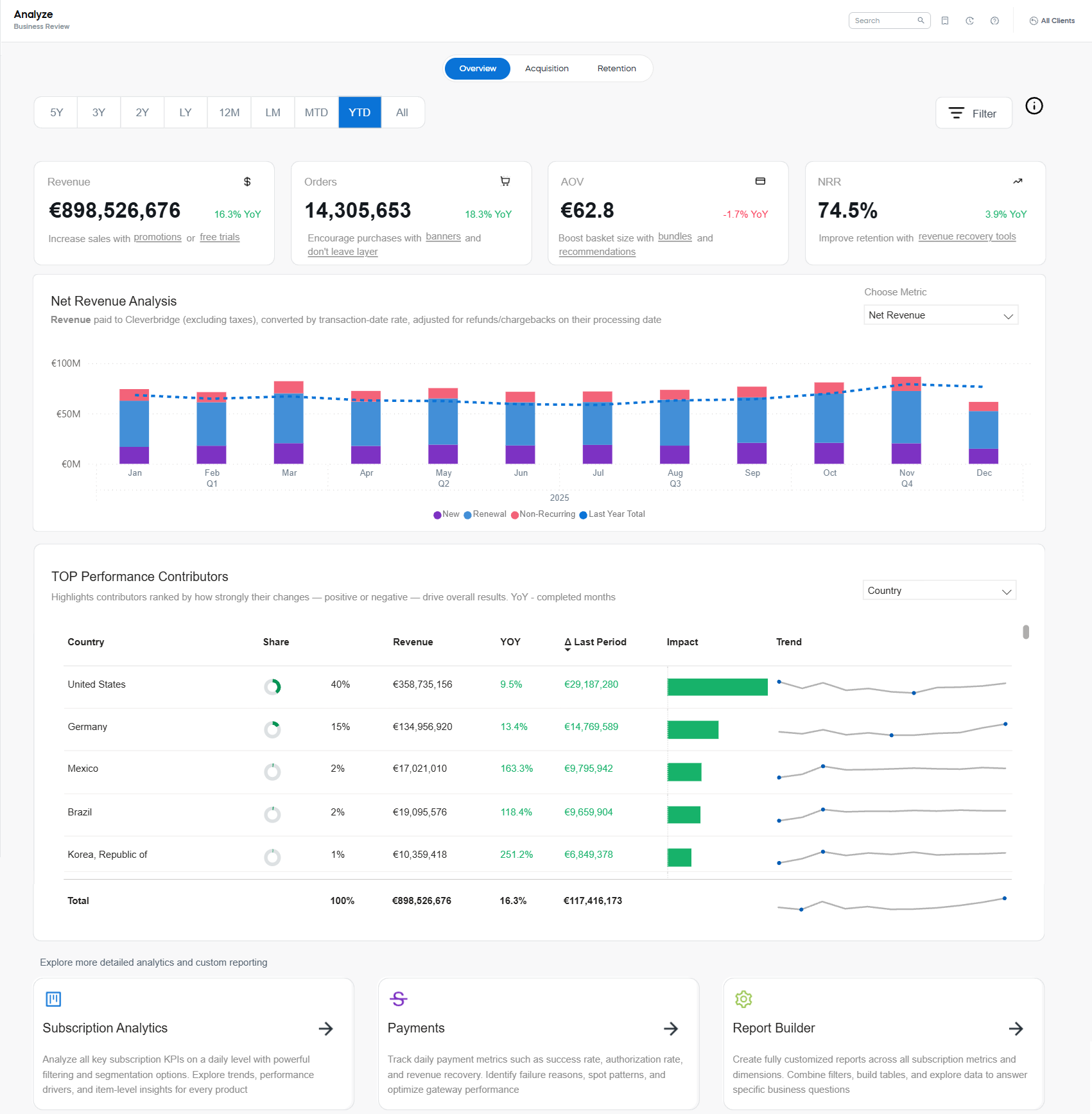Screen dimensions: 1092x1114
Task: Click the credit card icon on the AOV card
Action: (760, 181)
